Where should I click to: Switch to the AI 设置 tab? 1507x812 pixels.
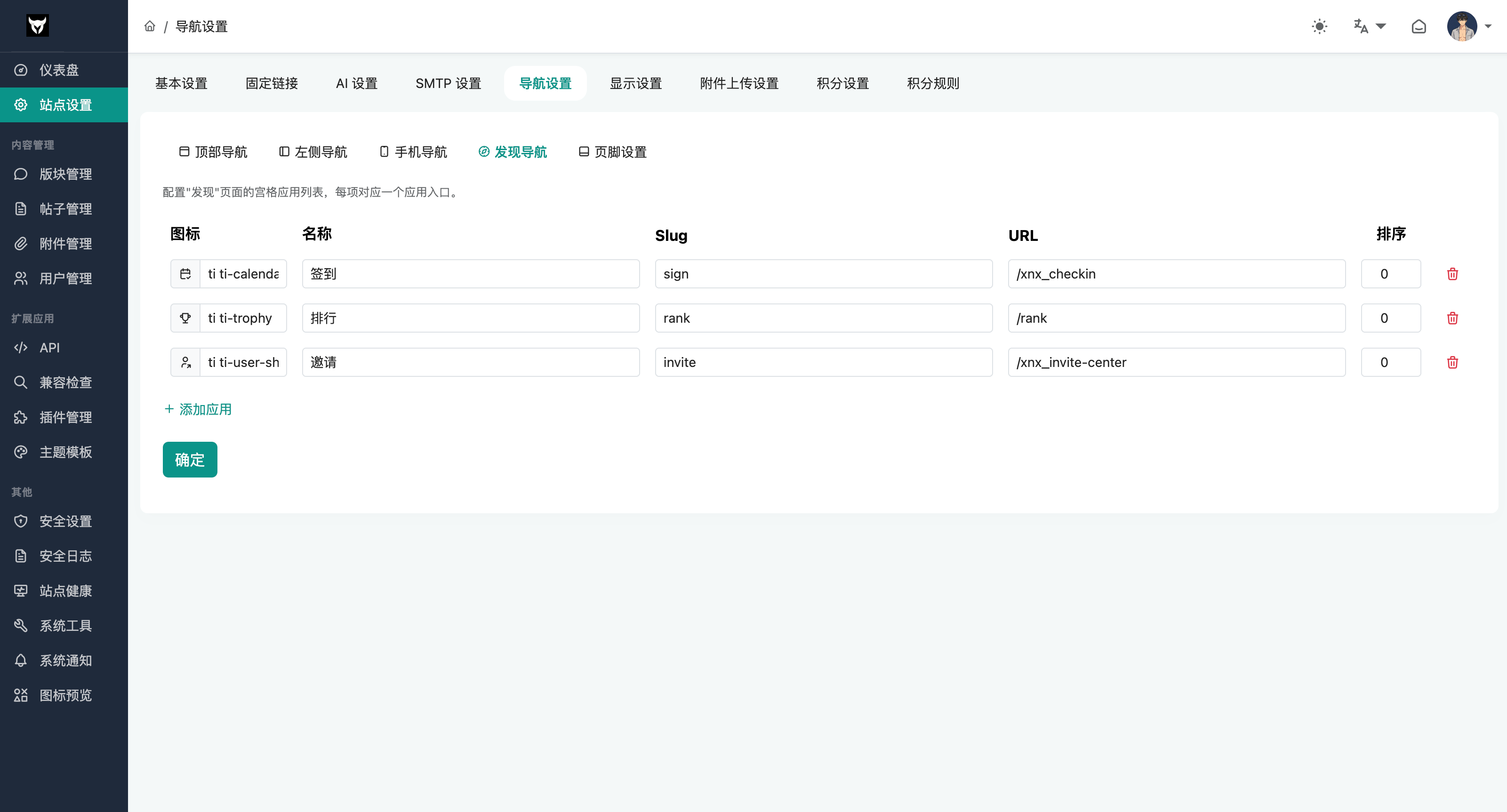click(x=356, y=84)
